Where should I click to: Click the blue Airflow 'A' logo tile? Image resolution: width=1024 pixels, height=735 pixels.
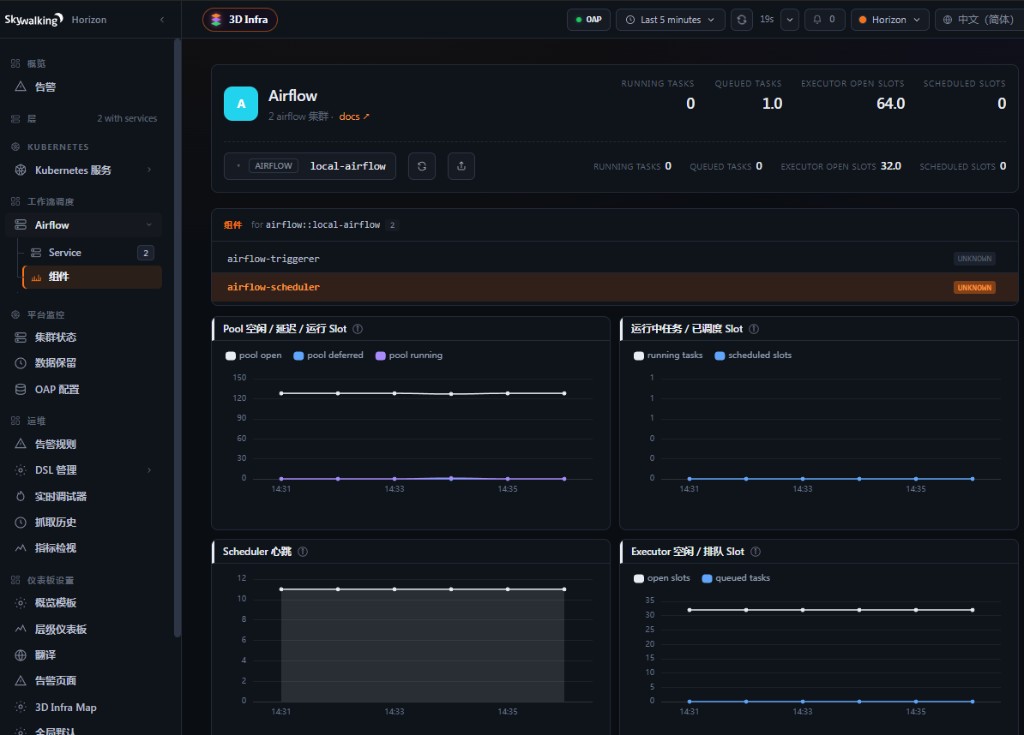coord(241,103)
